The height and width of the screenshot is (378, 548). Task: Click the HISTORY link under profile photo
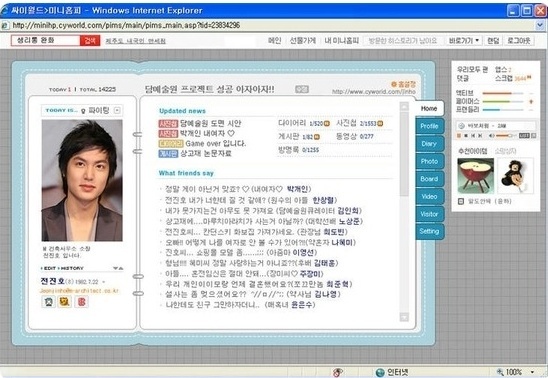pyautogui.click(x=71, y=268)
